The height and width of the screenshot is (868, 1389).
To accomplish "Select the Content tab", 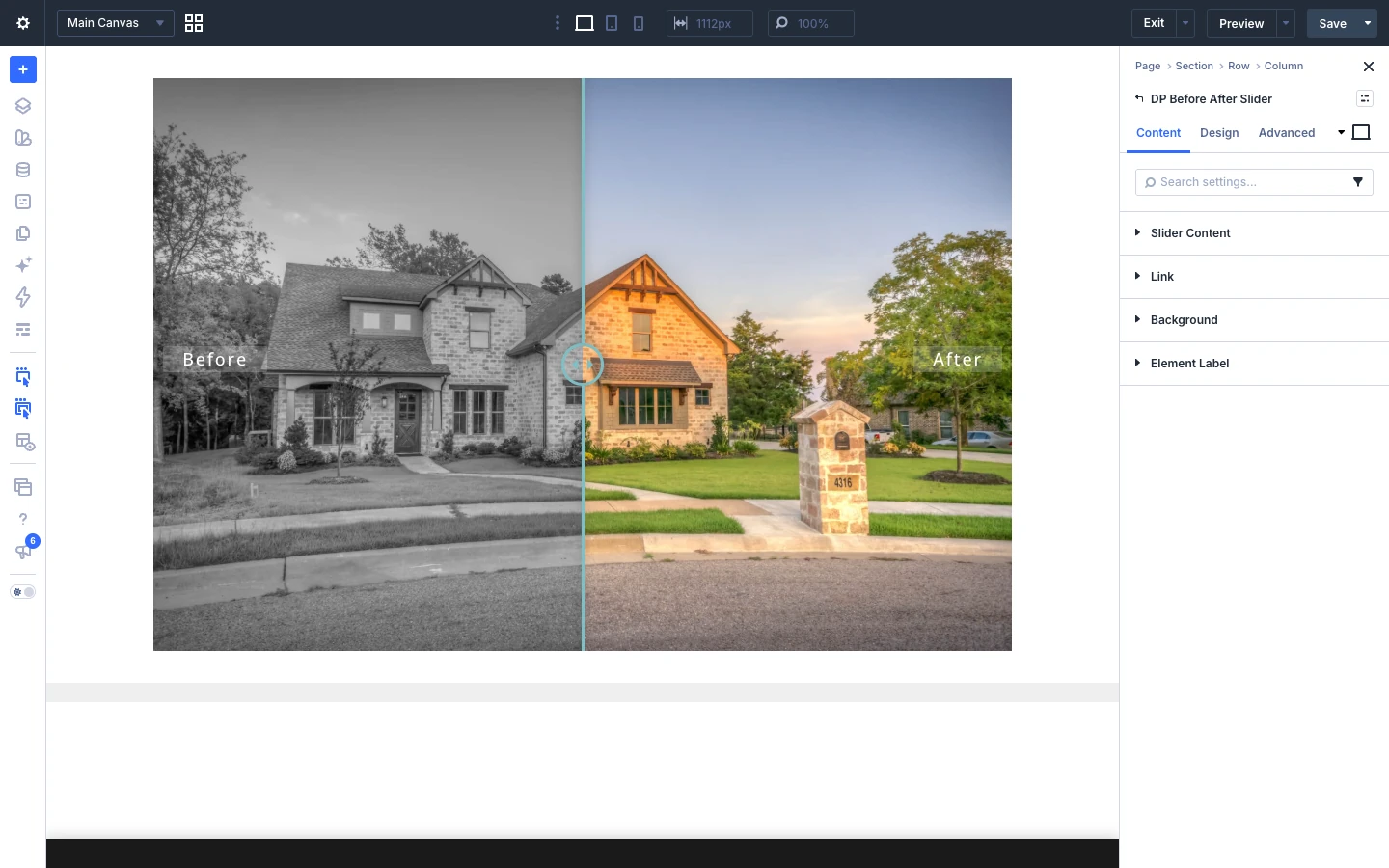I will (1158, 133).
